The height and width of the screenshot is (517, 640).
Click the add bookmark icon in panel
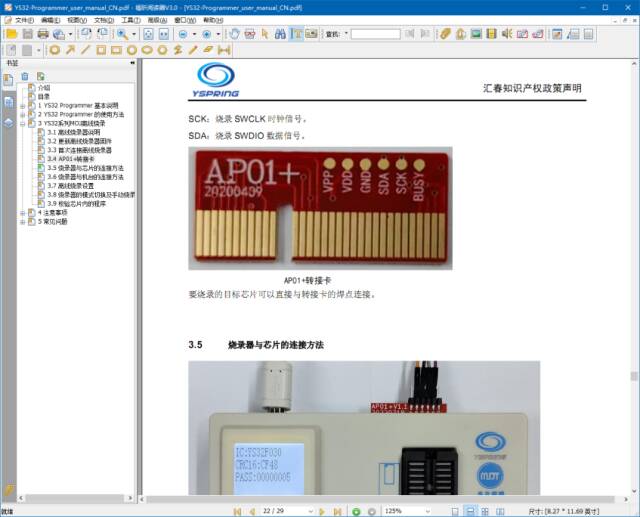tap(40, 76)
